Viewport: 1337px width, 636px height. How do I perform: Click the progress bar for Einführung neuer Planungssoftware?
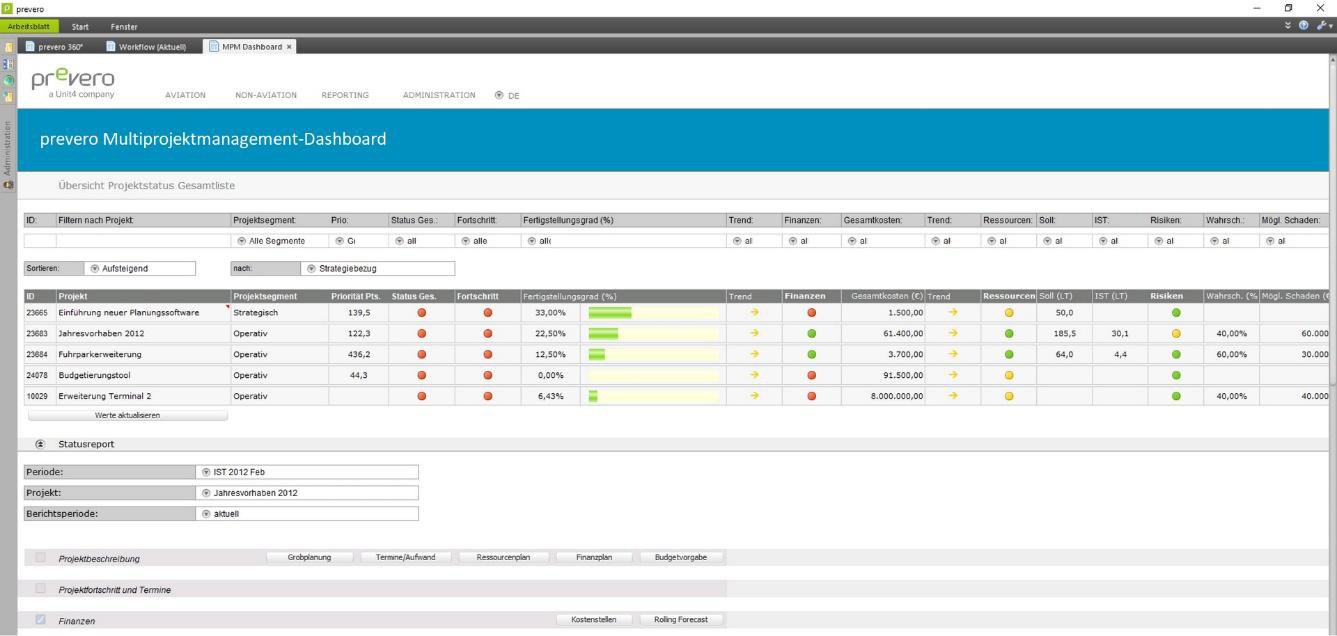pyautogui.click(x=653, y=312)
